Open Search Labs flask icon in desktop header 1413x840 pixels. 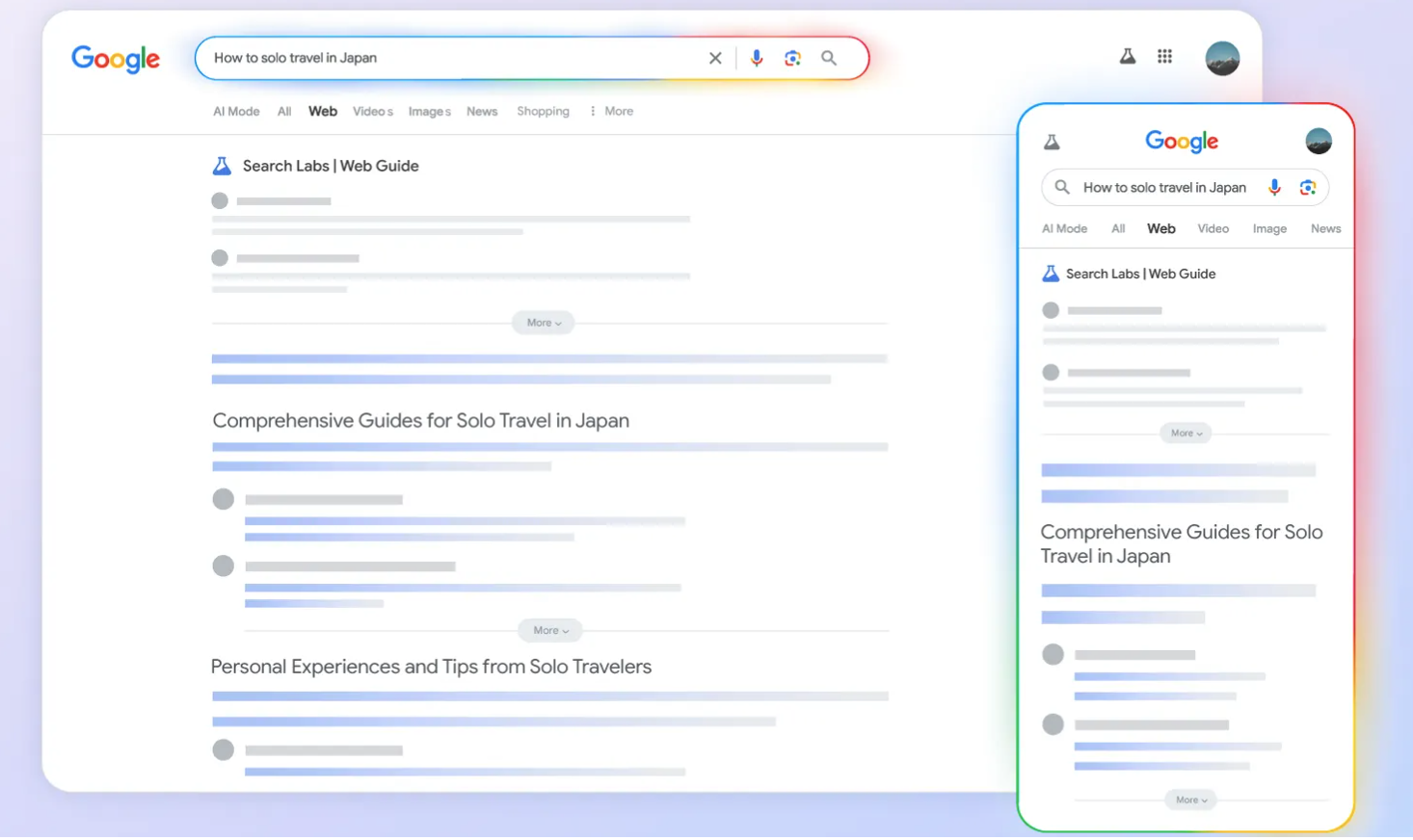tap(1127, 56)
